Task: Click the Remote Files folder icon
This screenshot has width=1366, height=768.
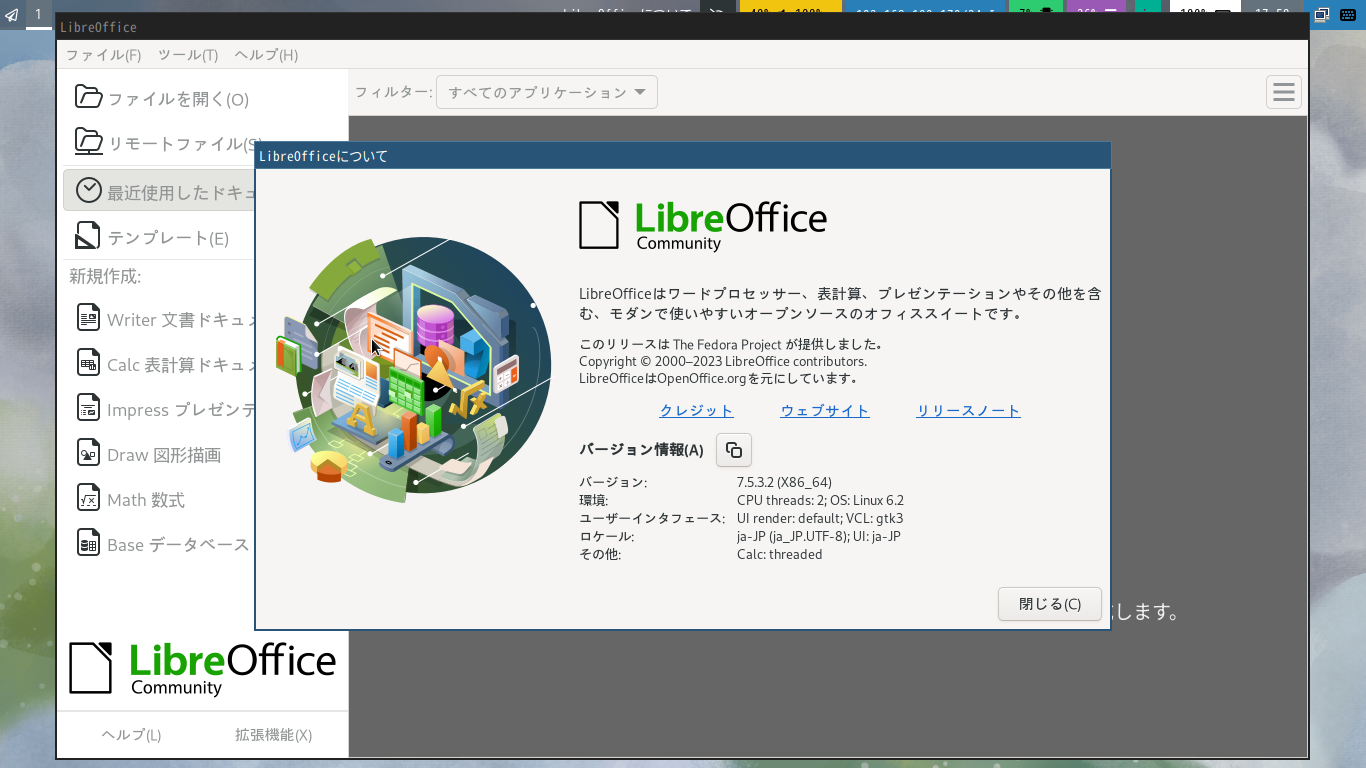Action: click(89, 142)
